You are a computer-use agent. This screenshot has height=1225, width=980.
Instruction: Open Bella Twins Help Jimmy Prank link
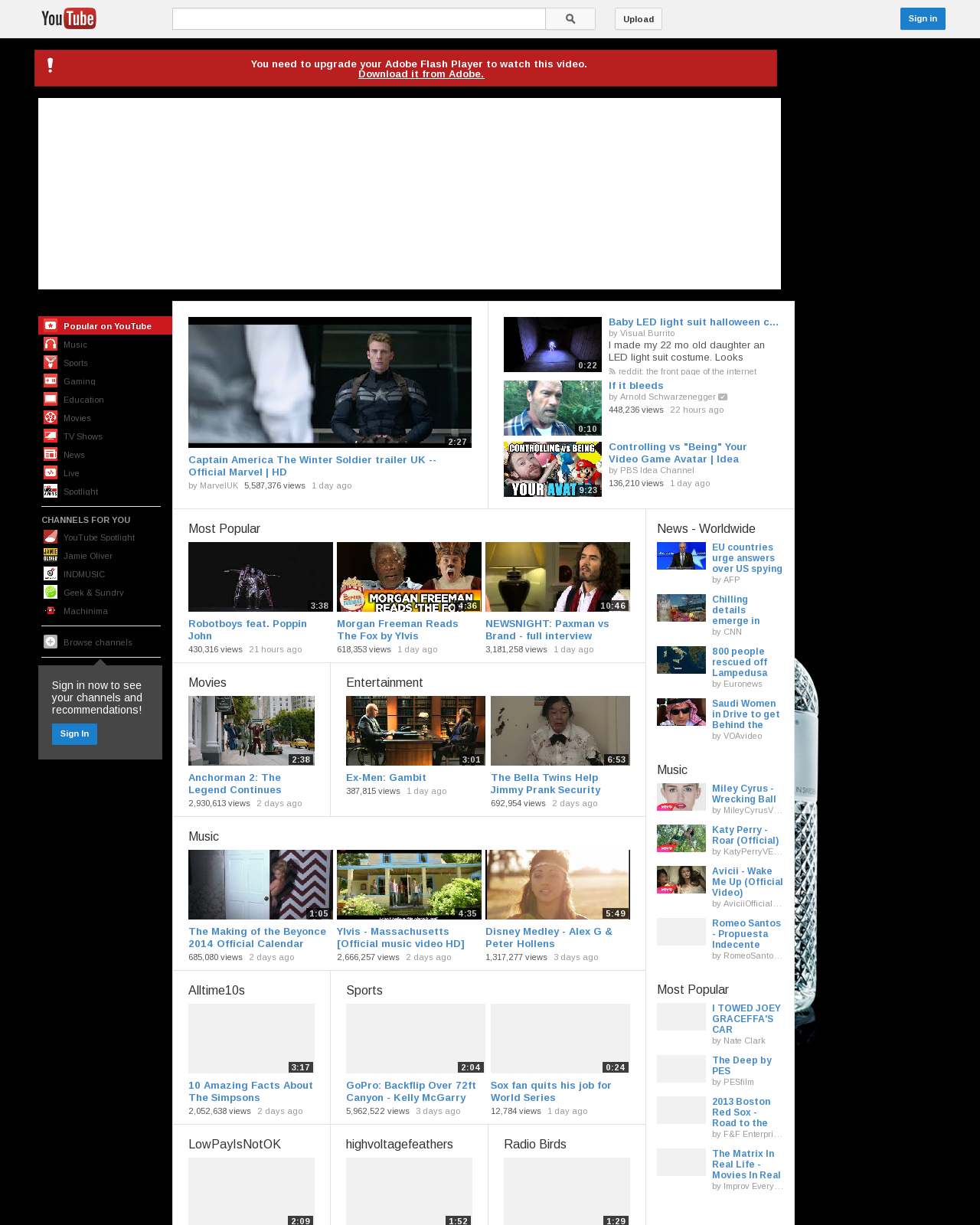pos(546,783)
